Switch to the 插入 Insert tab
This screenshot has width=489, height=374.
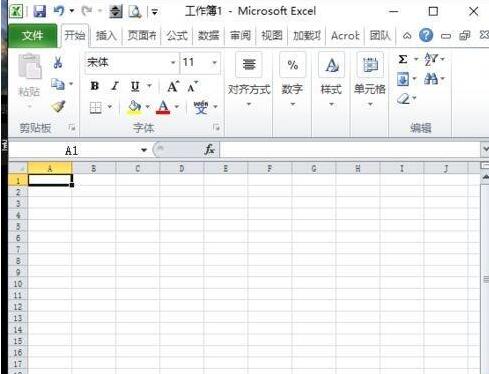tap(106, 35)
